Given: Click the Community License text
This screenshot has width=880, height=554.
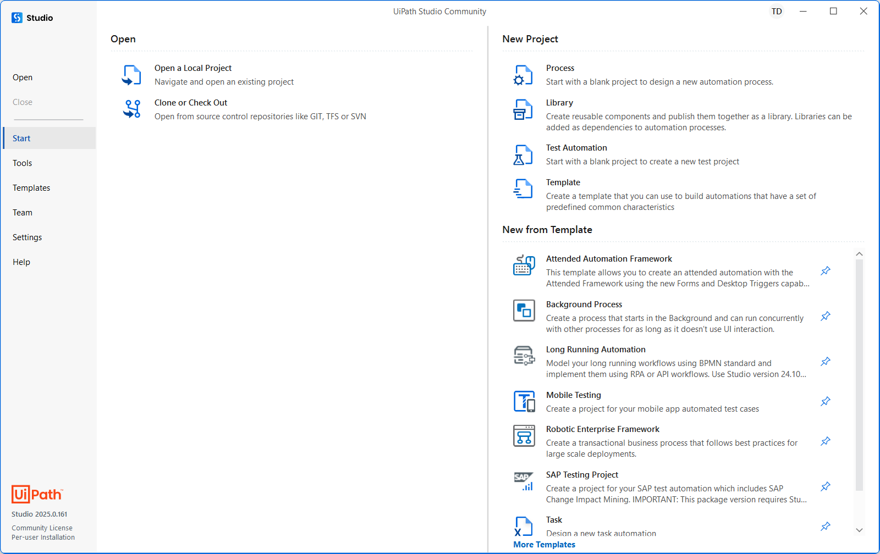Looking at the screenshot, I should pyautogui.click(x=42, y=528).
